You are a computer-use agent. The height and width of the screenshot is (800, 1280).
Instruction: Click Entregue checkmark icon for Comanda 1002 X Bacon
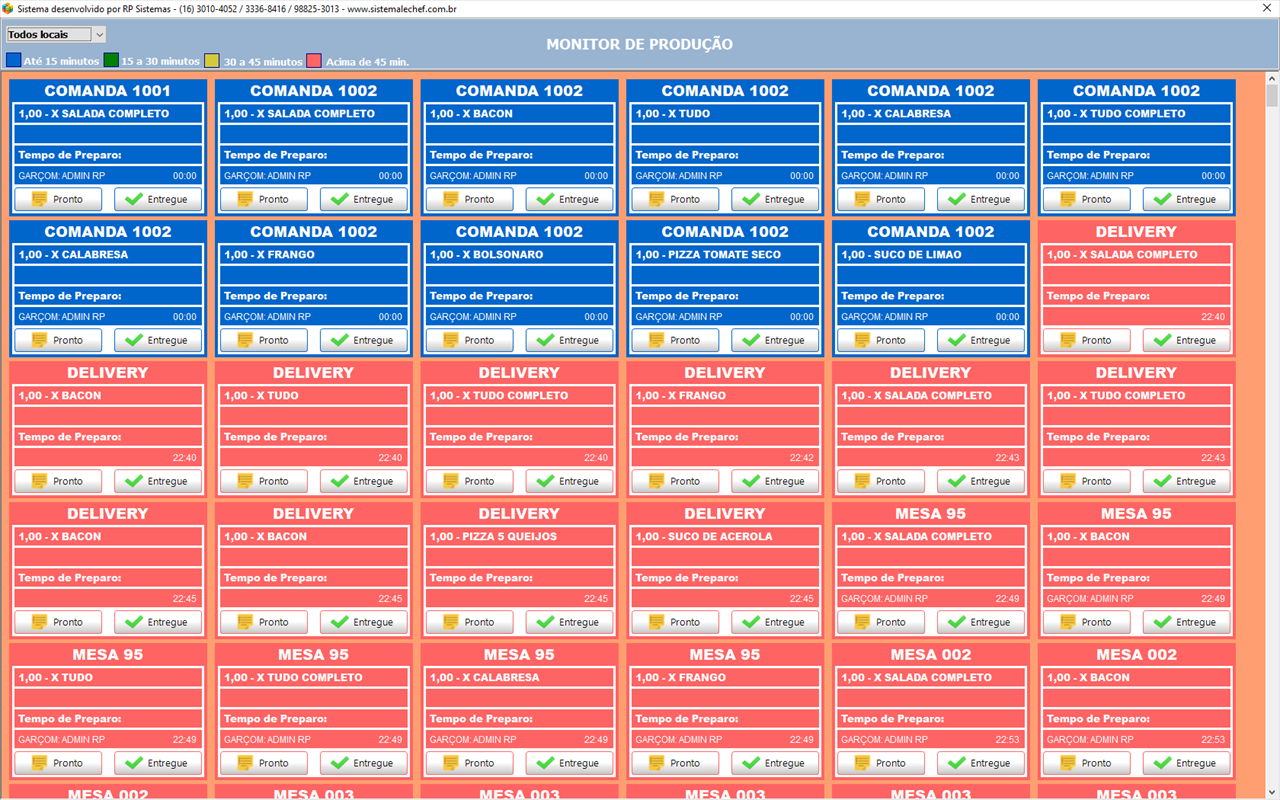[x=545, y=199]
